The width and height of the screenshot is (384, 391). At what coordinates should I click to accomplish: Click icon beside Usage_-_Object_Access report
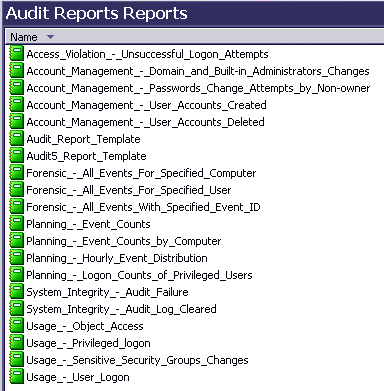coord(16,326)
